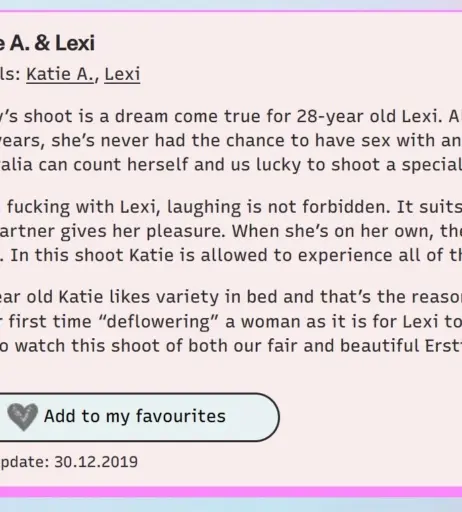Click the empty panel area right of the favourites button

pos(370,417)
